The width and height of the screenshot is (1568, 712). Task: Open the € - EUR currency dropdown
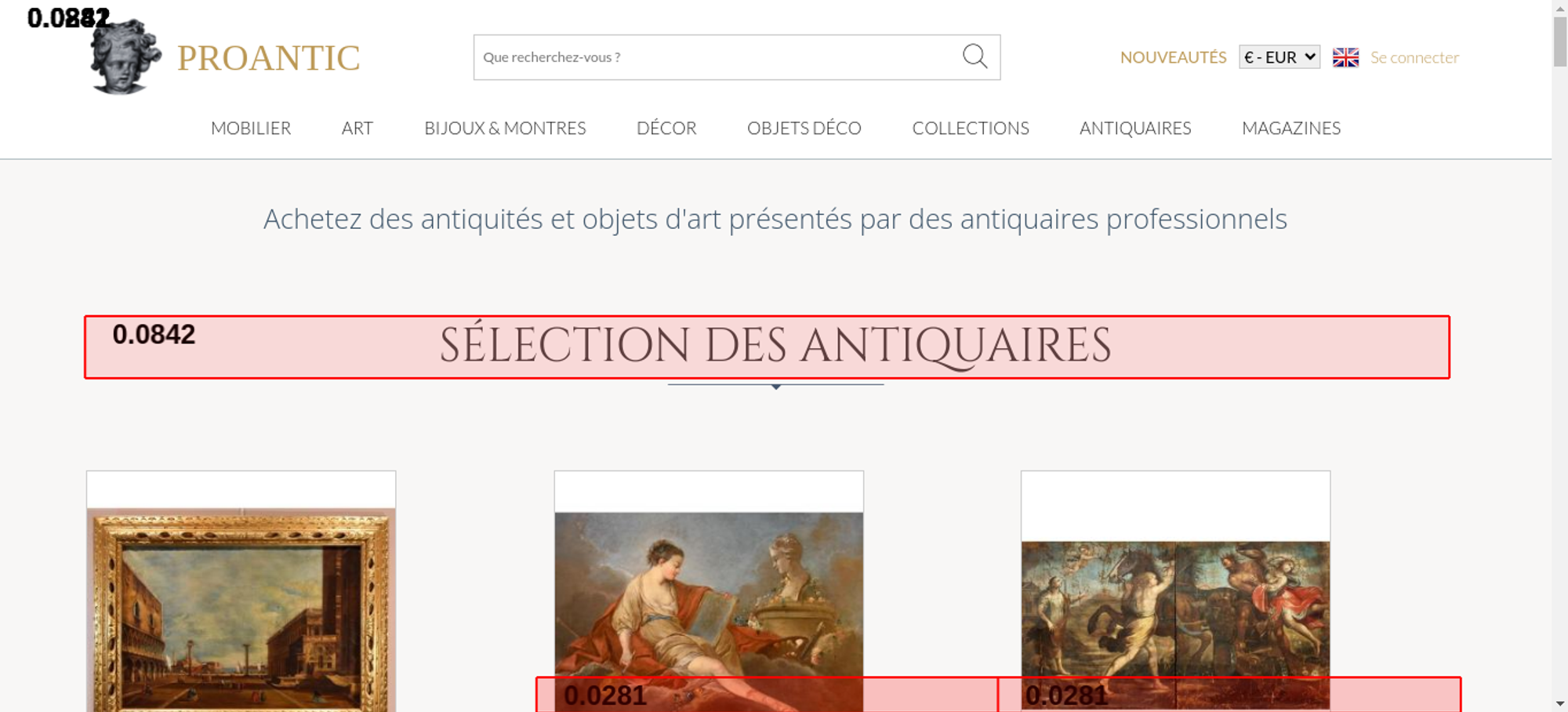pos(1279,57)
